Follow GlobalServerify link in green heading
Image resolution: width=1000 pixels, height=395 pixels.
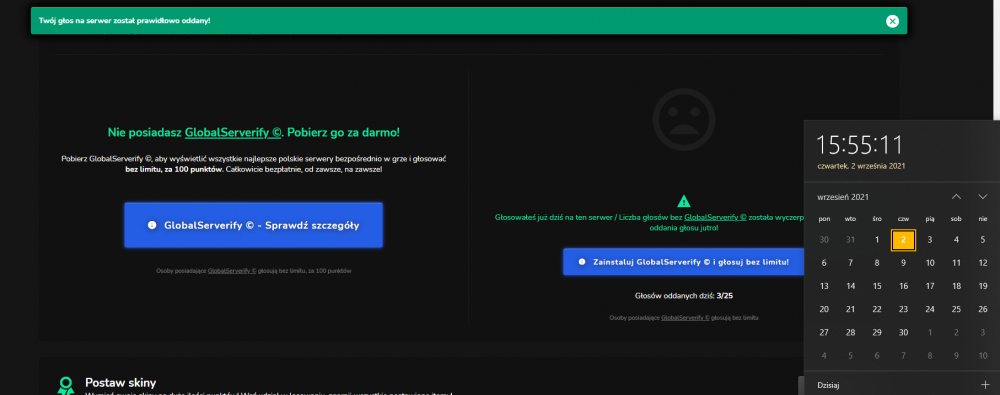tap(233, 133)
